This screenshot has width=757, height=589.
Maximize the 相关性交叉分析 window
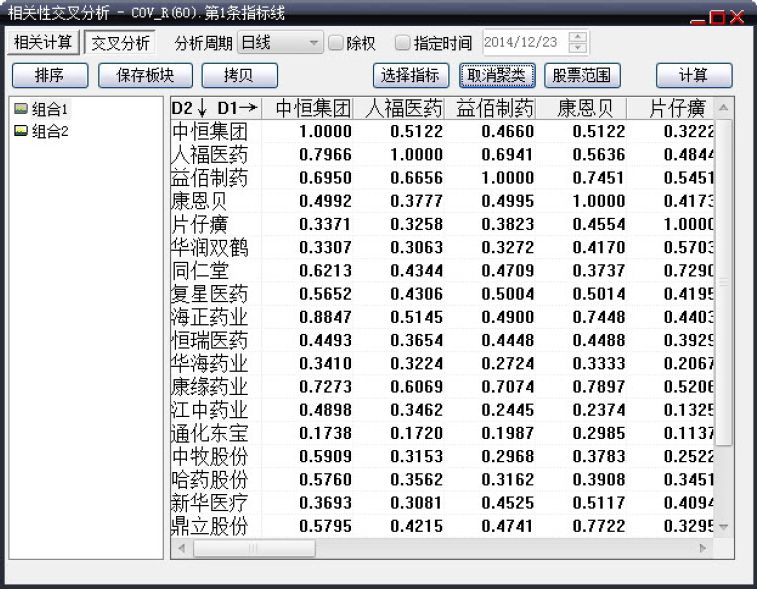tap(717, 17)
